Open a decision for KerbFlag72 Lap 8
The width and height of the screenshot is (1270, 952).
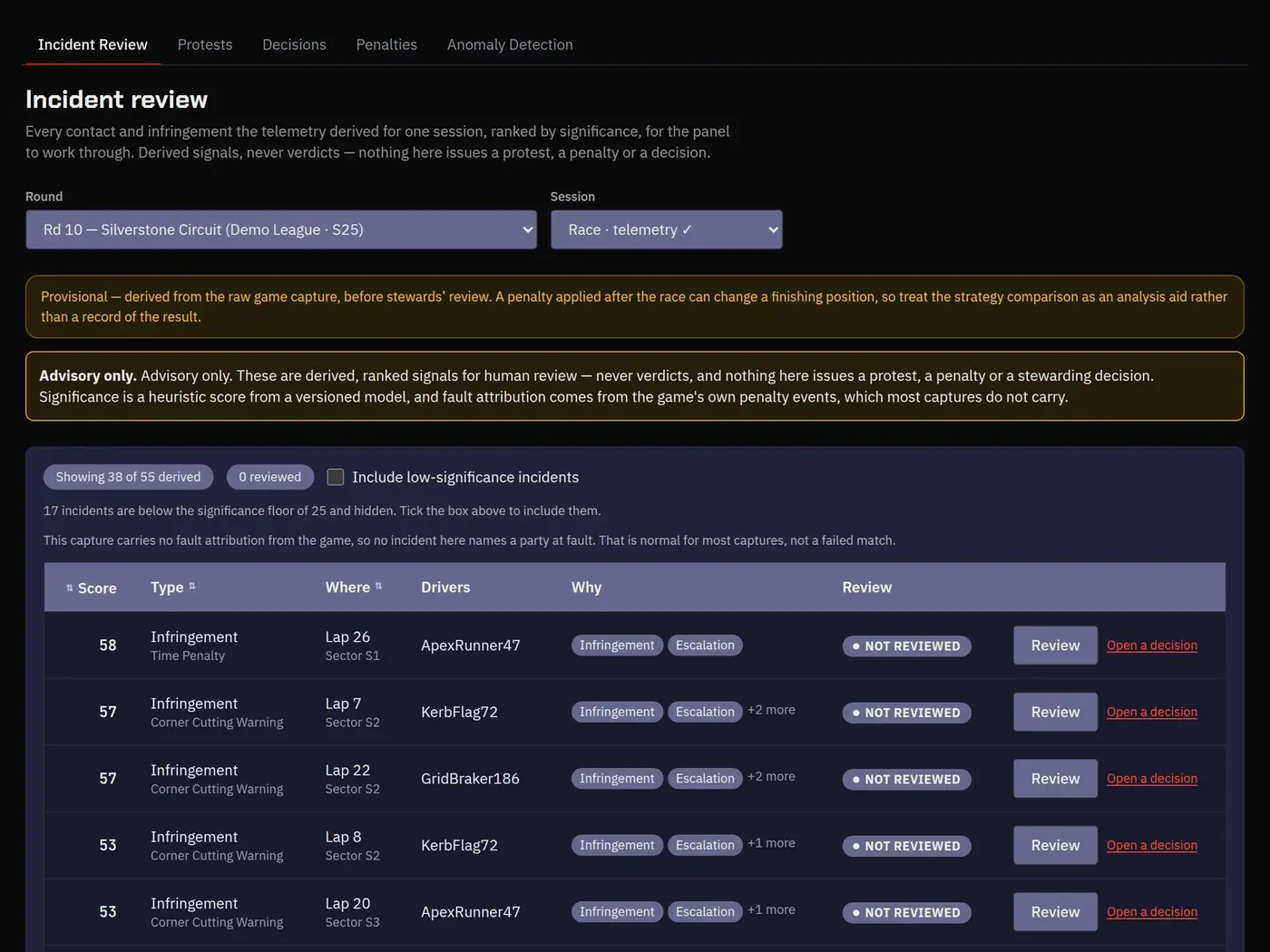(1152, 845)
